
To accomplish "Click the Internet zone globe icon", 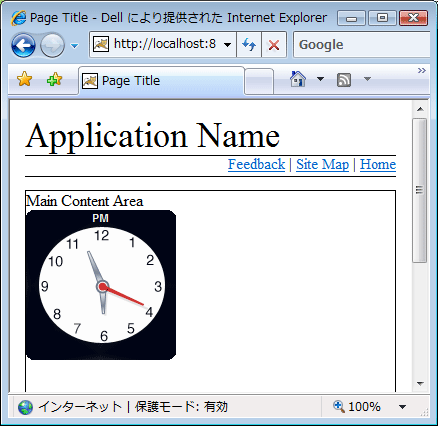I will click(x=25, y=407).
